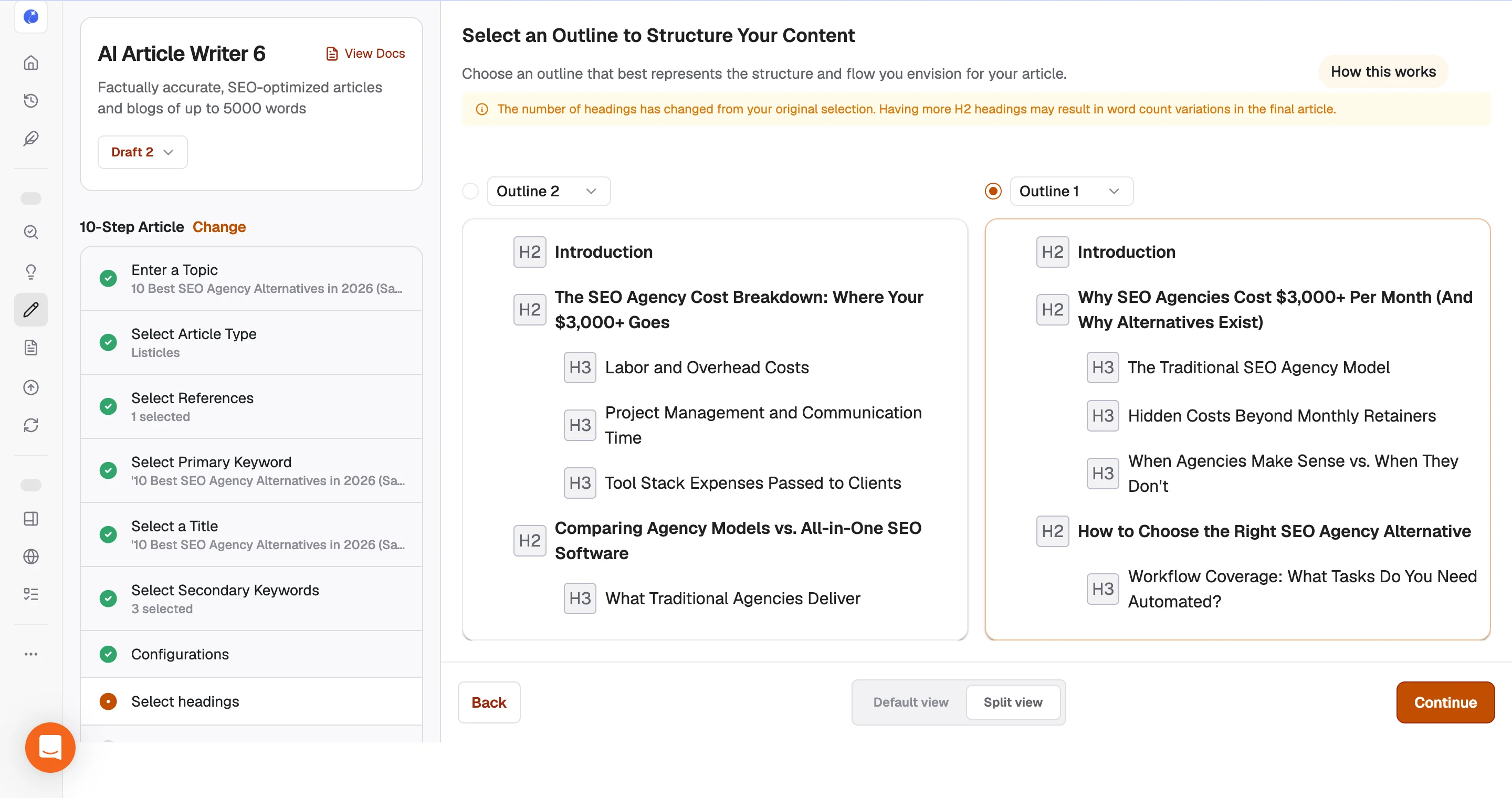1512x798 pixels.
Task: Click 'Hidden Costs Beyond Monthly Retainers'
Action: pos(1282,416)
